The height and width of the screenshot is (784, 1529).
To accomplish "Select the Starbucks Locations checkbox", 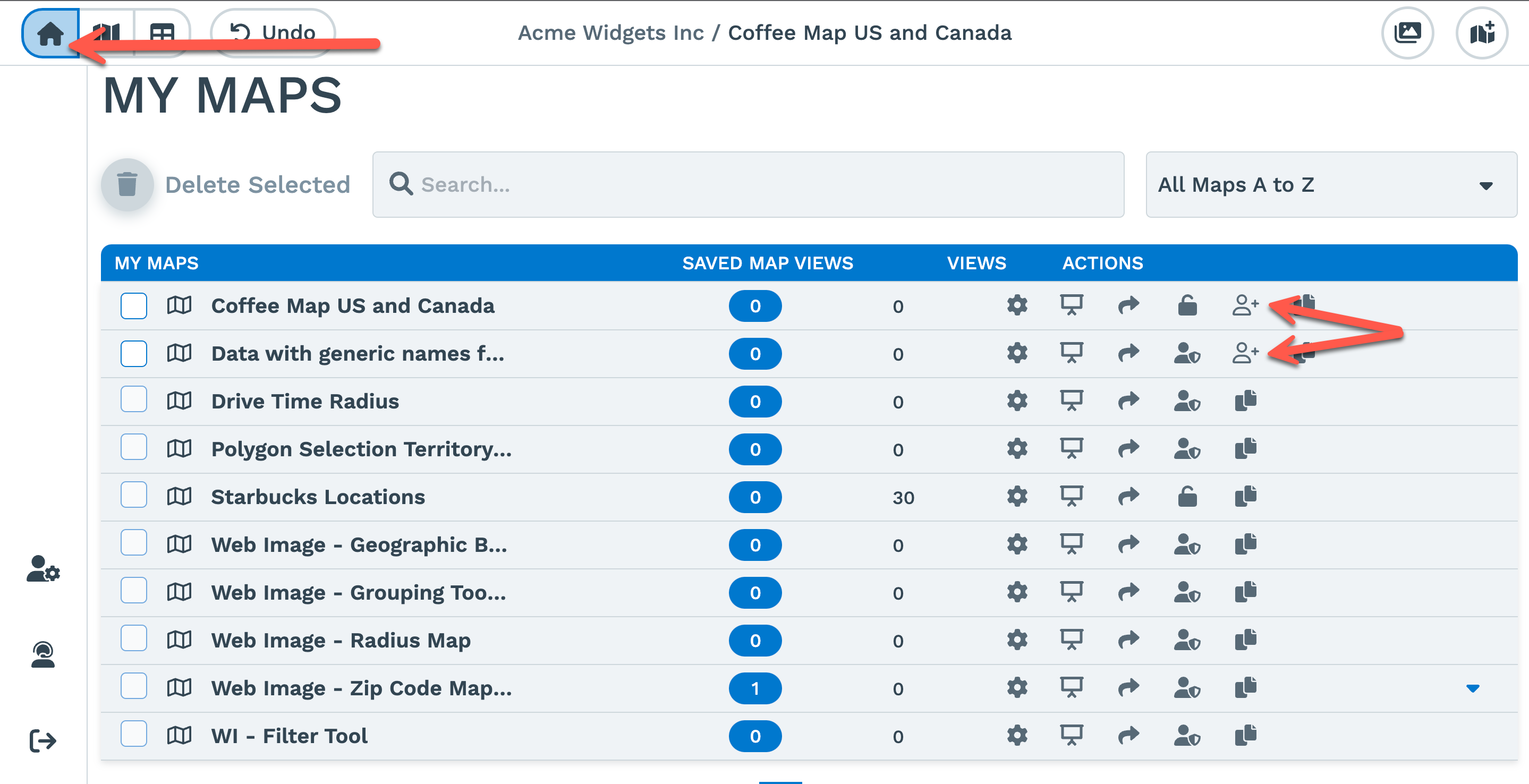I will [x=133, y=496].
